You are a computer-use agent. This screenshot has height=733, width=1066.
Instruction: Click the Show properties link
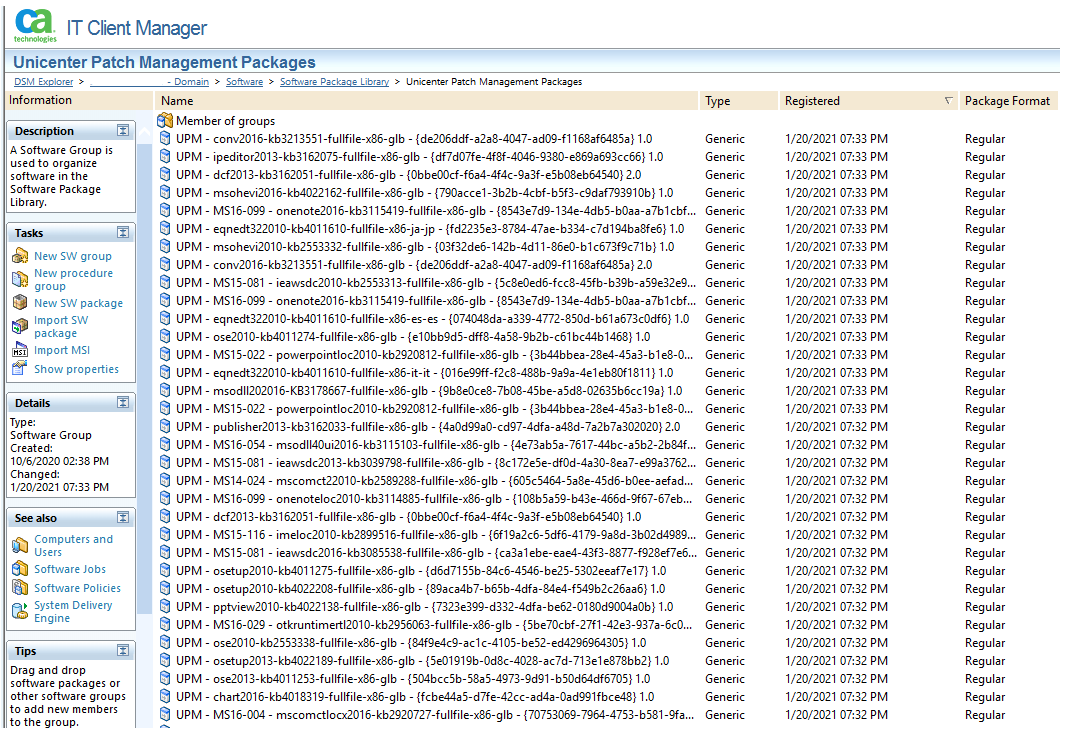point(76,369)
